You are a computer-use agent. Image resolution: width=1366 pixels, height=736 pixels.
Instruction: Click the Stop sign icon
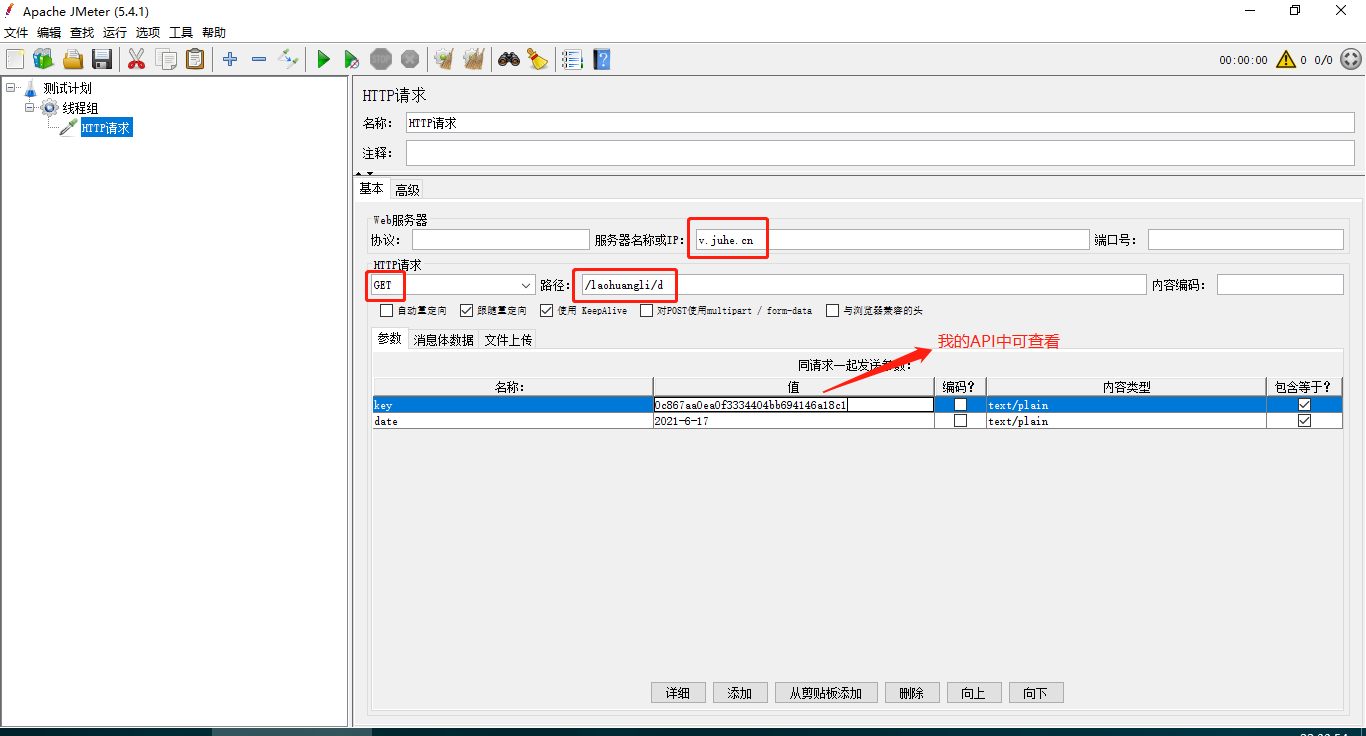pos(381,59)
